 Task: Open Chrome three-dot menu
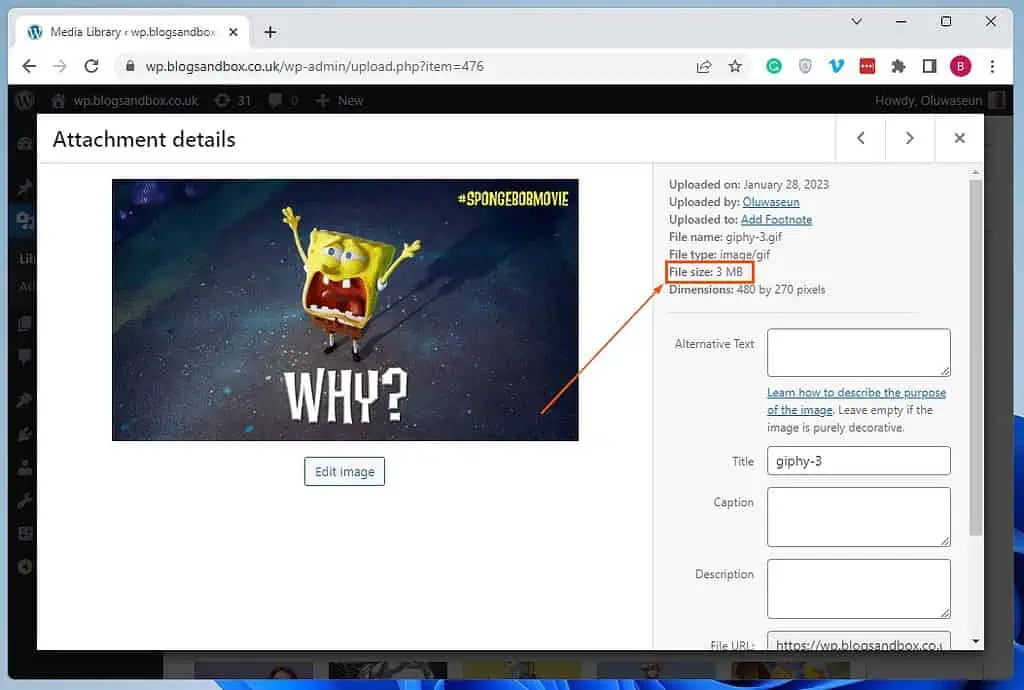pyautogui.click(x=992, y=66)
